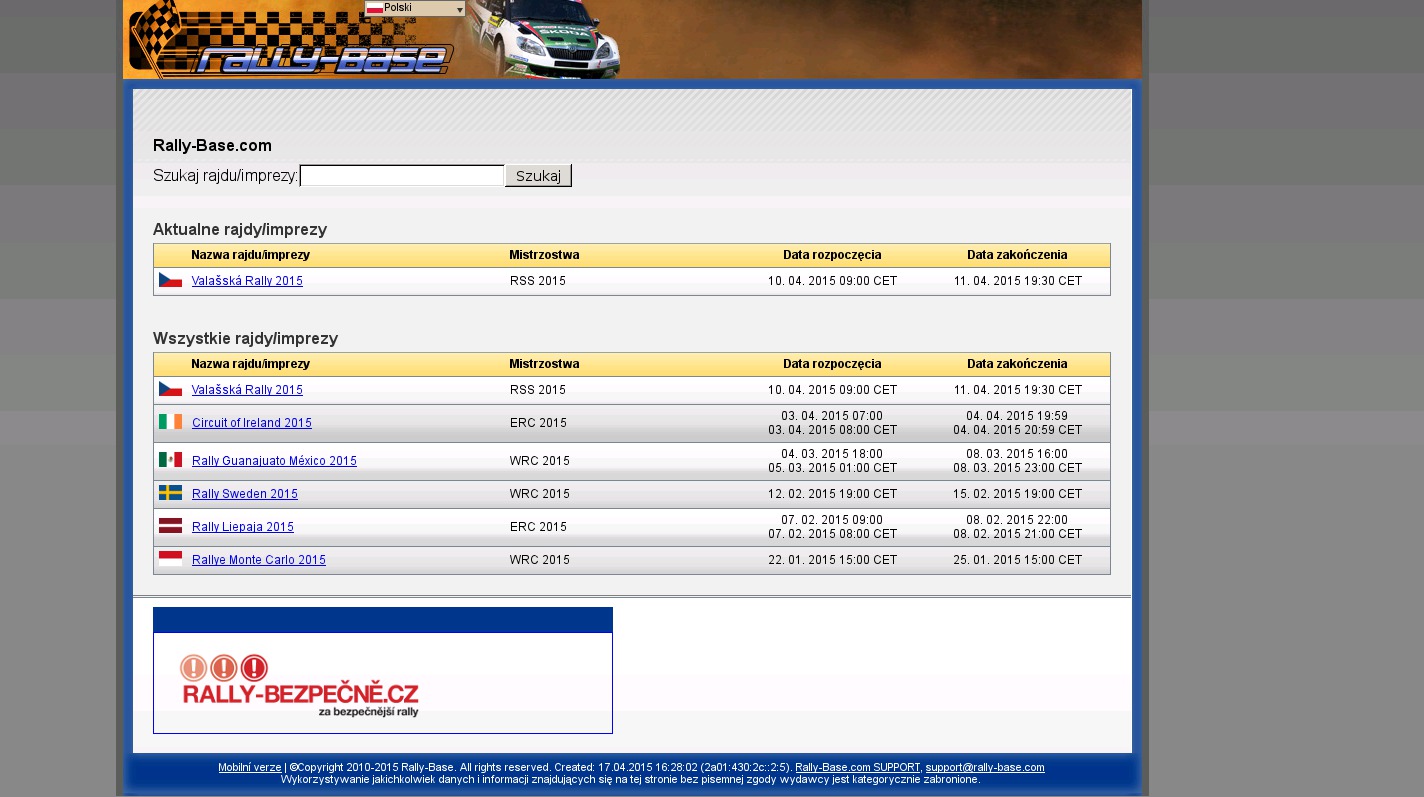The width and height of the screenshot is (1424, 797).
Task: Open Rallye Monte Carlo 2015 link
Action: coord(259,560)
